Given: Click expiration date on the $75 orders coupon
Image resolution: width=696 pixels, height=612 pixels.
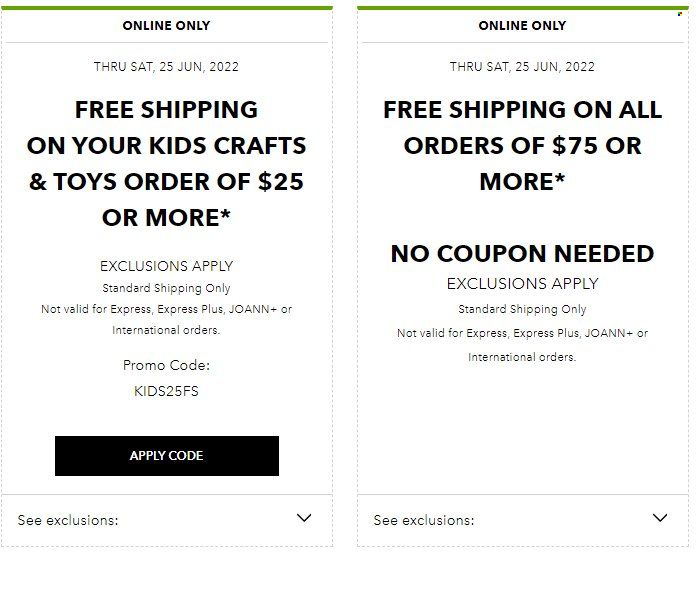Looking at the screenshot, I should coord(522,67).
